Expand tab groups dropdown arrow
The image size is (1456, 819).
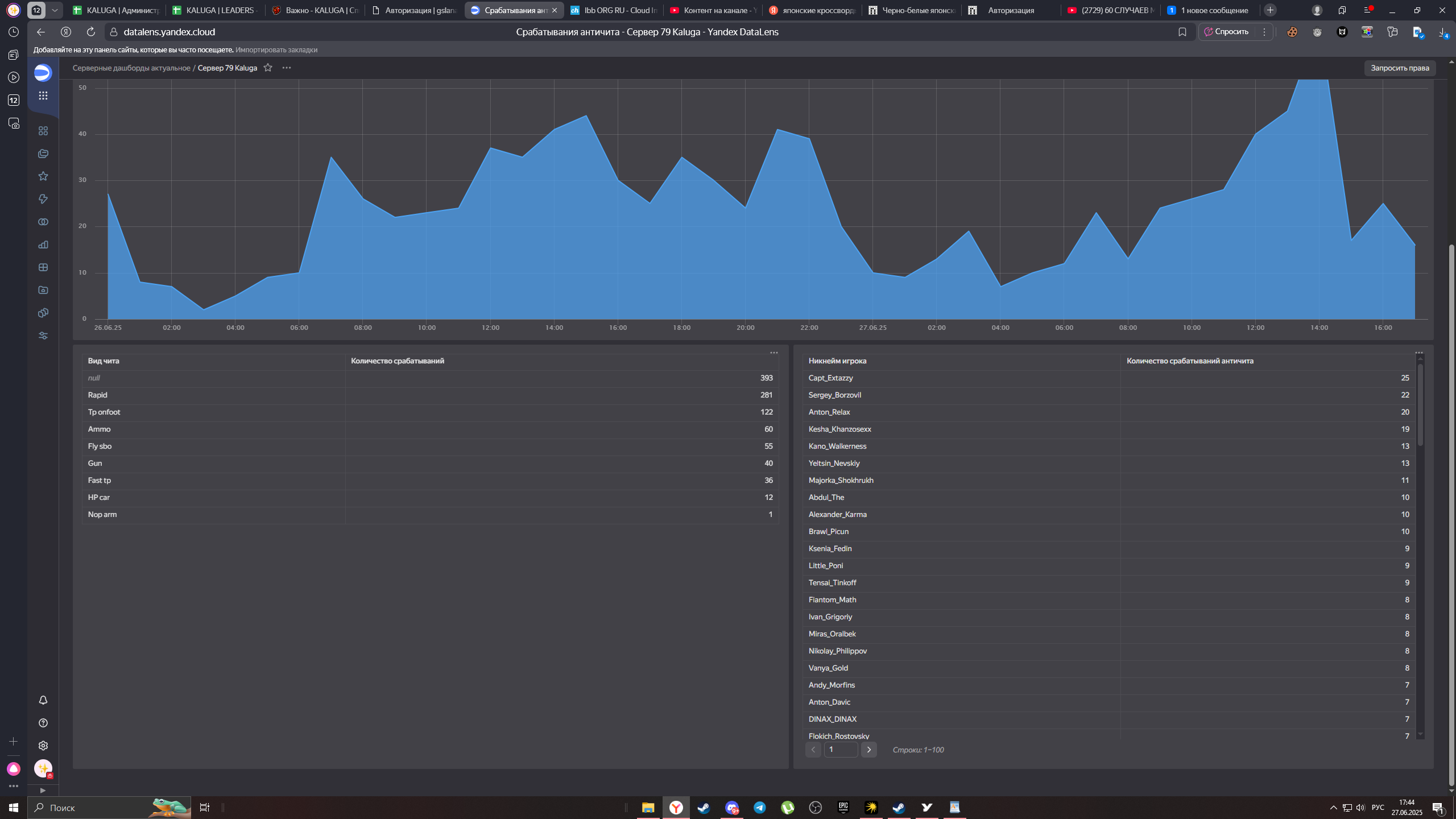[55, 10]
